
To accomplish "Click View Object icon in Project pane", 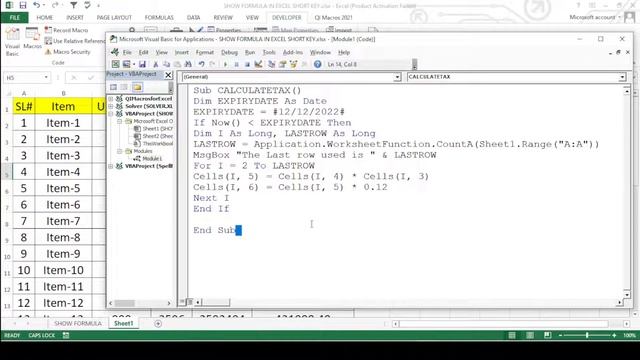I will 124,87.
